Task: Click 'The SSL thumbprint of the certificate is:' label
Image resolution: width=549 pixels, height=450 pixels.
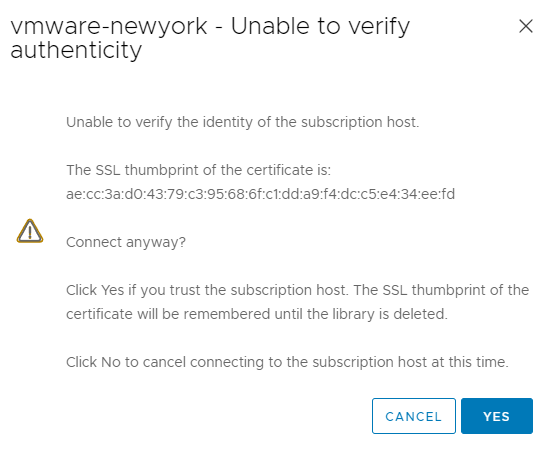Action: pos(199,170)
